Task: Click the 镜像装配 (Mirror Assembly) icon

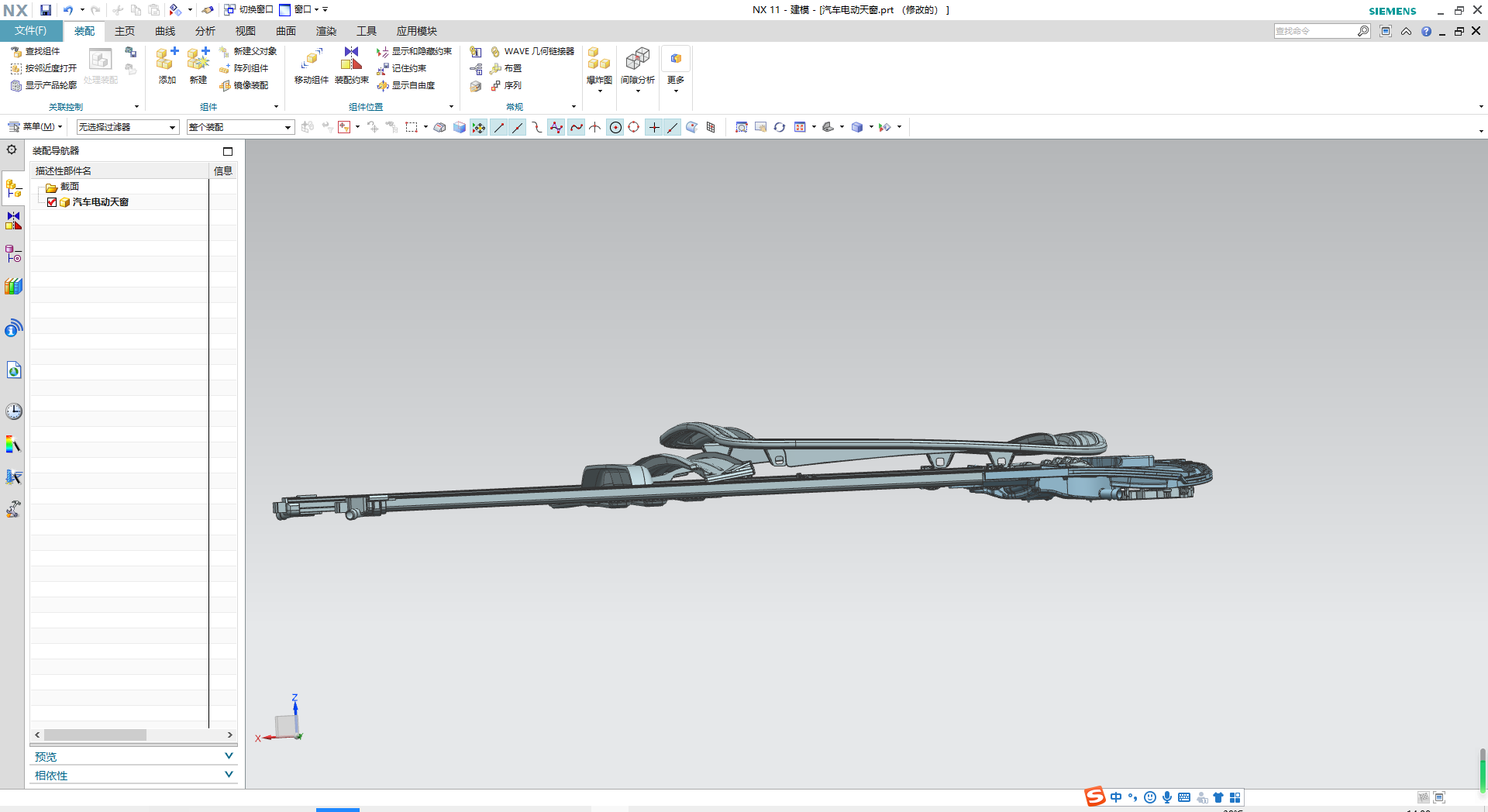Action: click(226, 85)
